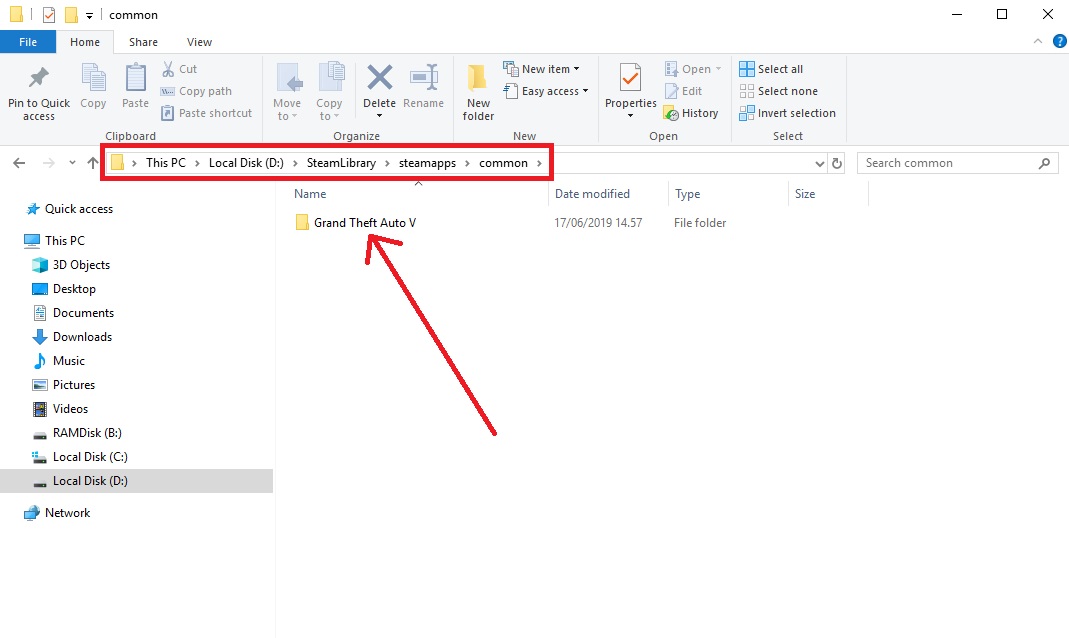
Task: Open the Delete dropdown arrow
Action: tap(380, 116)
